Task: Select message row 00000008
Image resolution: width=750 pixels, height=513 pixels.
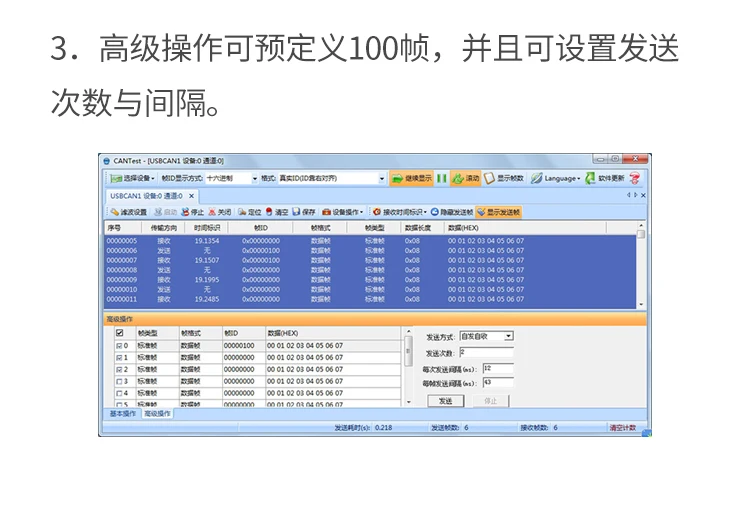Action: click(371, 270)
